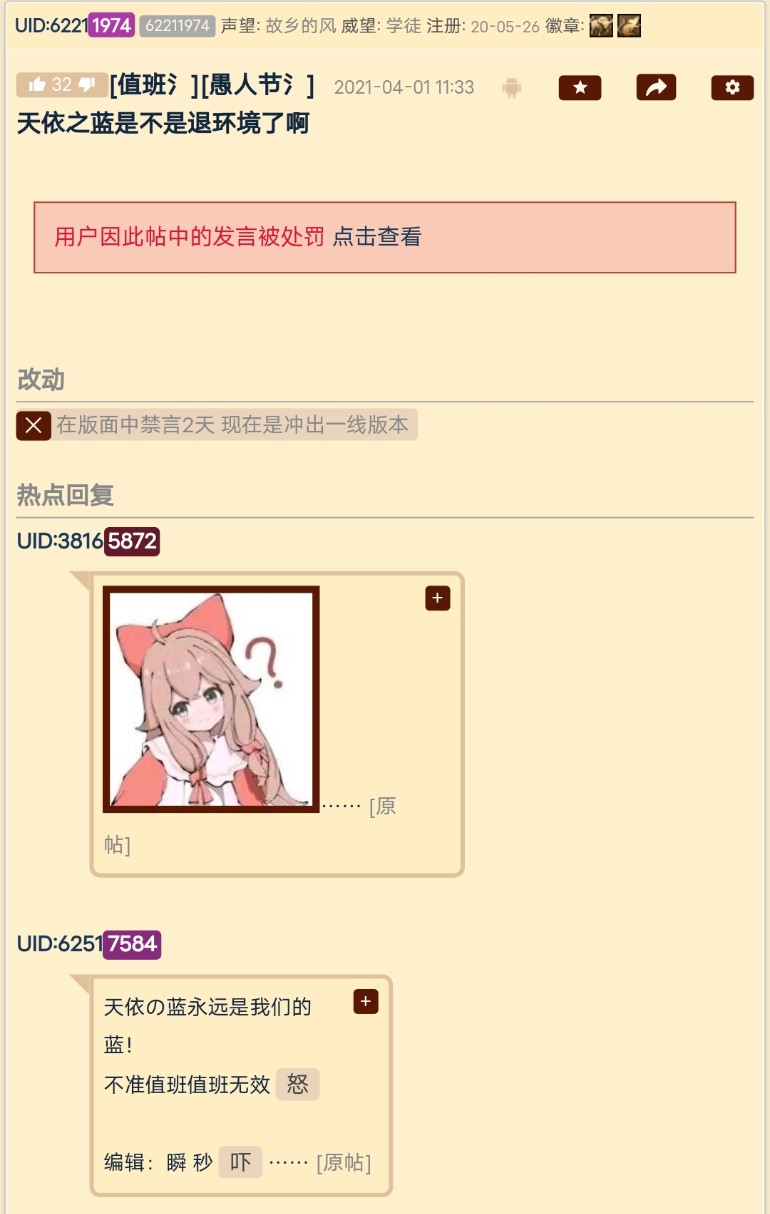The height and width of the screenshot is (1214, 770).
Task: Favorite the post using star icon
Action: (580, 88)
